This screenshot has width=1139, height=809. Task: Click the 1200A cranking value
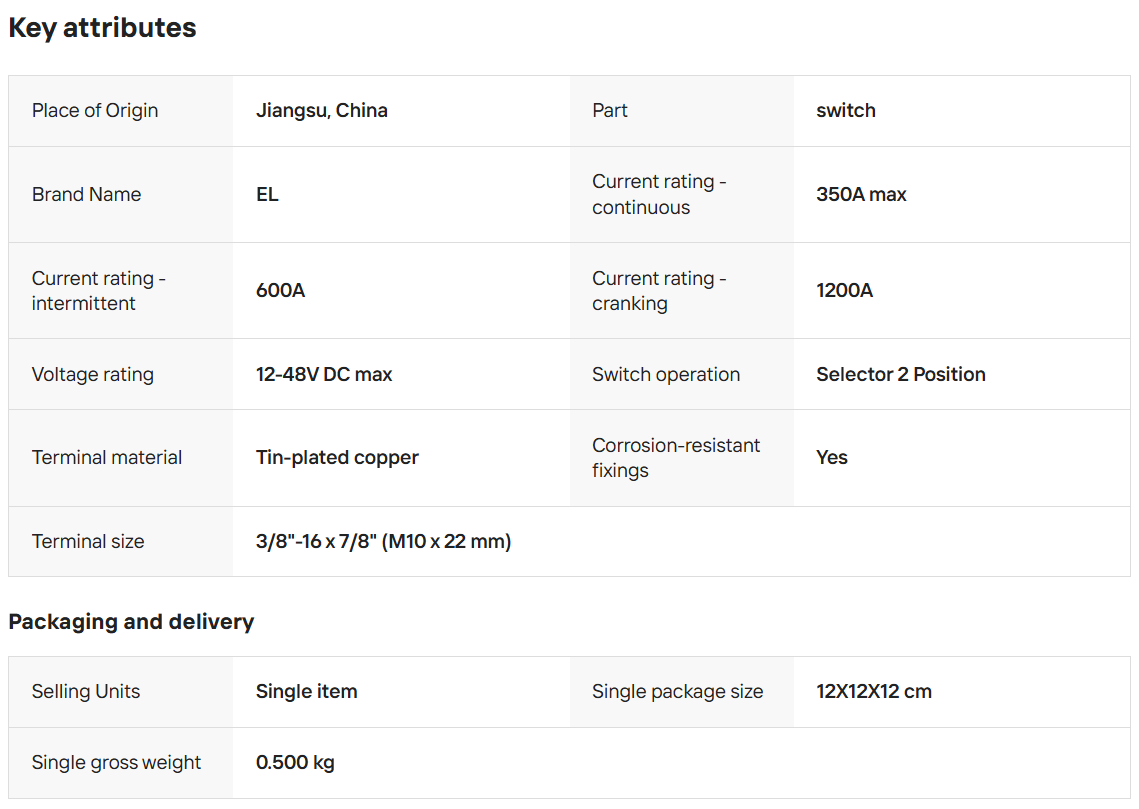(844, 291)
